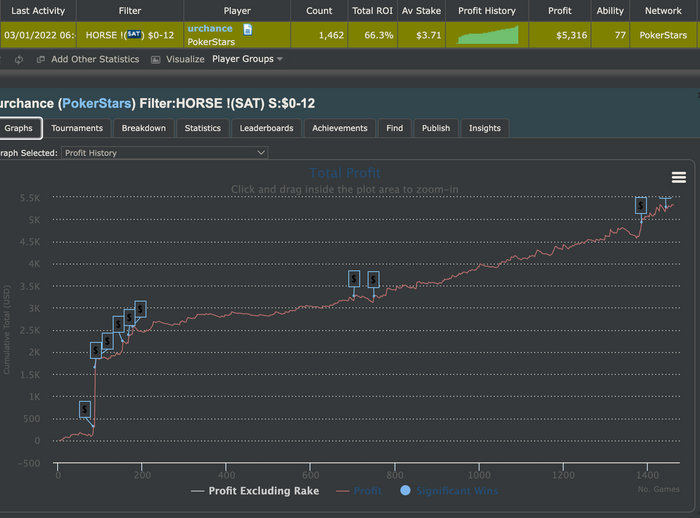Click the $3.71 average stake cell
This screenshot has height=518, width=700.
pos(421,35)
